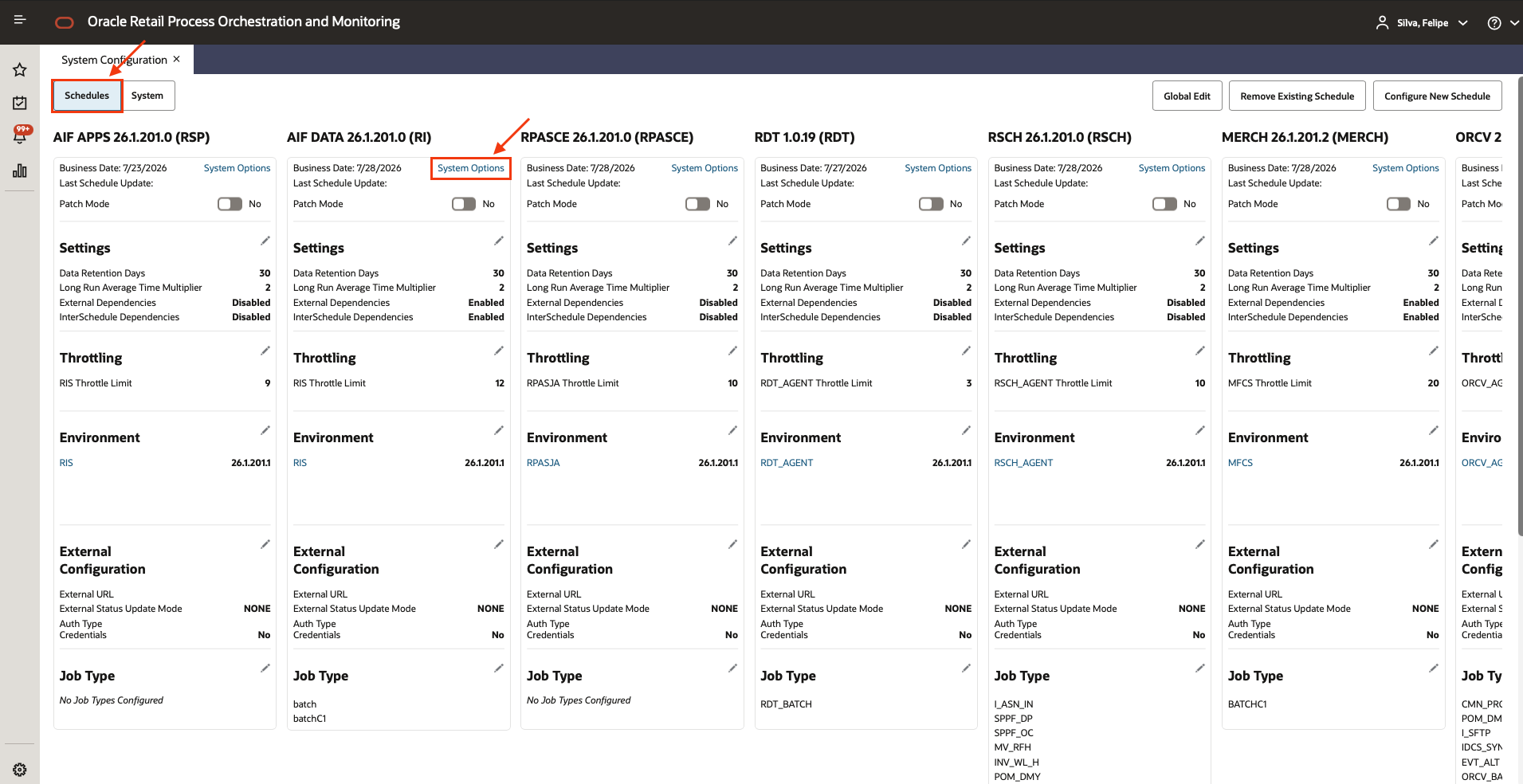Open RDT_AGENT environment link

tap(787, 463)
